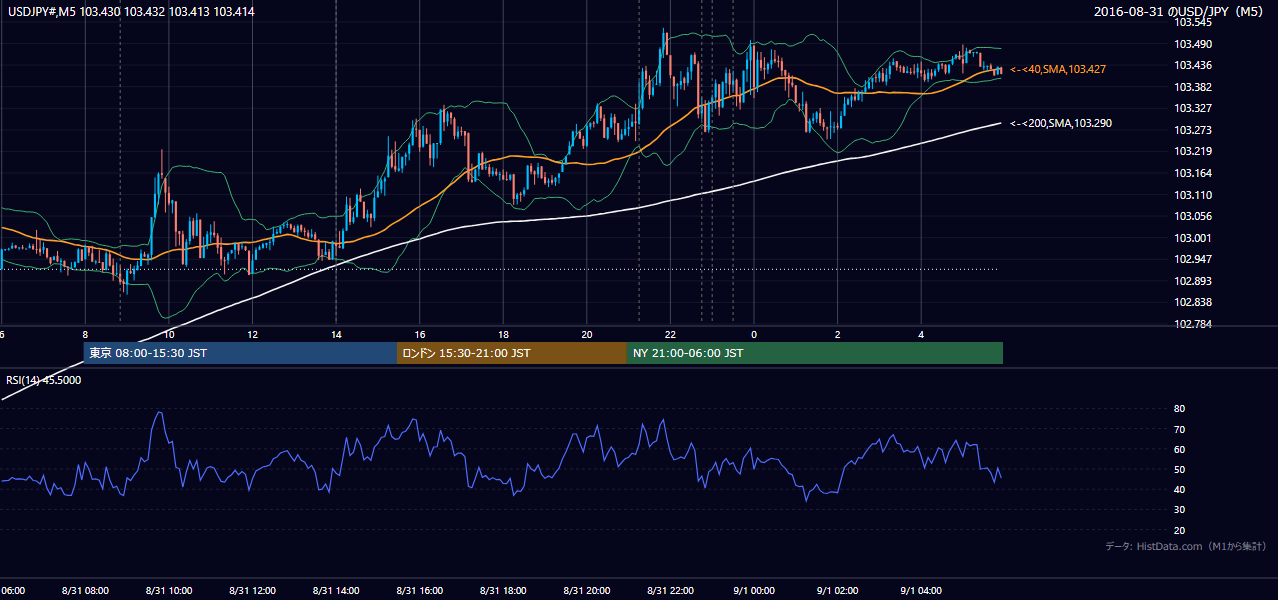Click RSI scale value 30
Image resolution: width=1278 pixels, height=600 pixels.
pyautogui.click(x=1179, y=510)
